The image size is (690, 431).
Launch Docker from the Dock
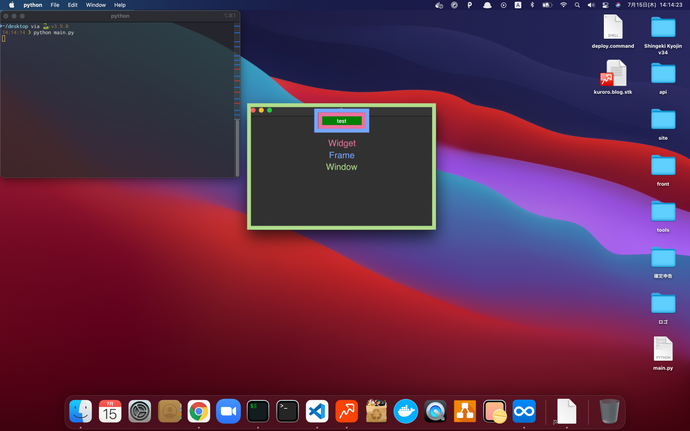[406, 411]
